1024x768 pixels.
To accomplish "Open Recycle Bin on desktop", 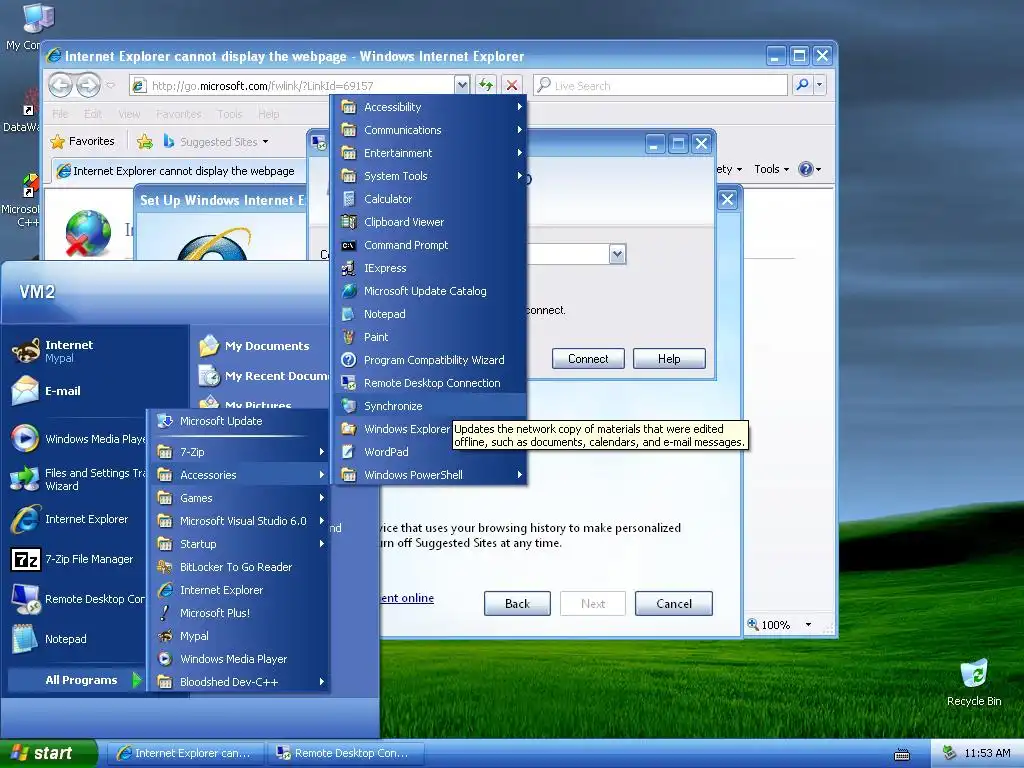I will point(974,682).
